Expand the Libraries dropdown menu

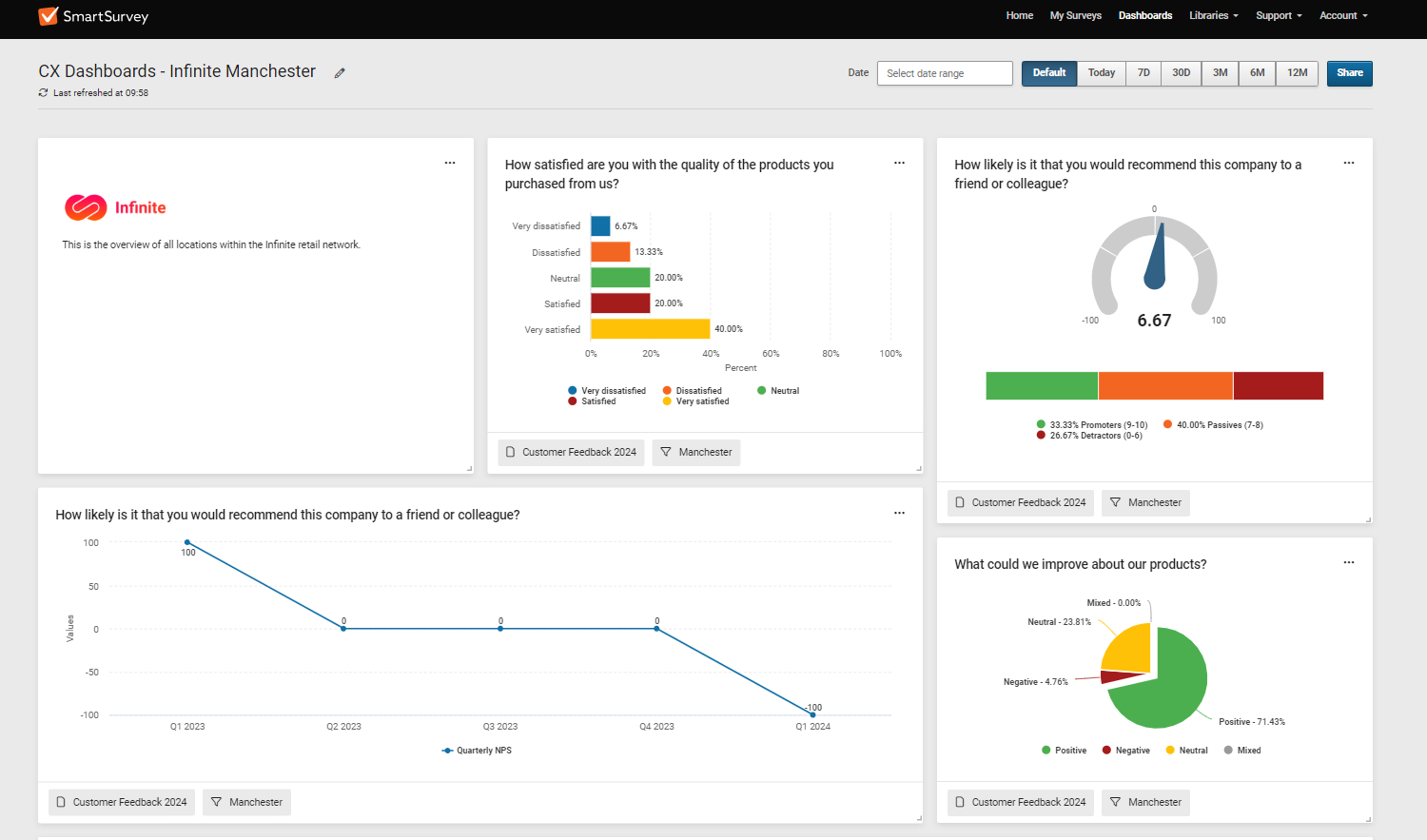point(1213,16)
